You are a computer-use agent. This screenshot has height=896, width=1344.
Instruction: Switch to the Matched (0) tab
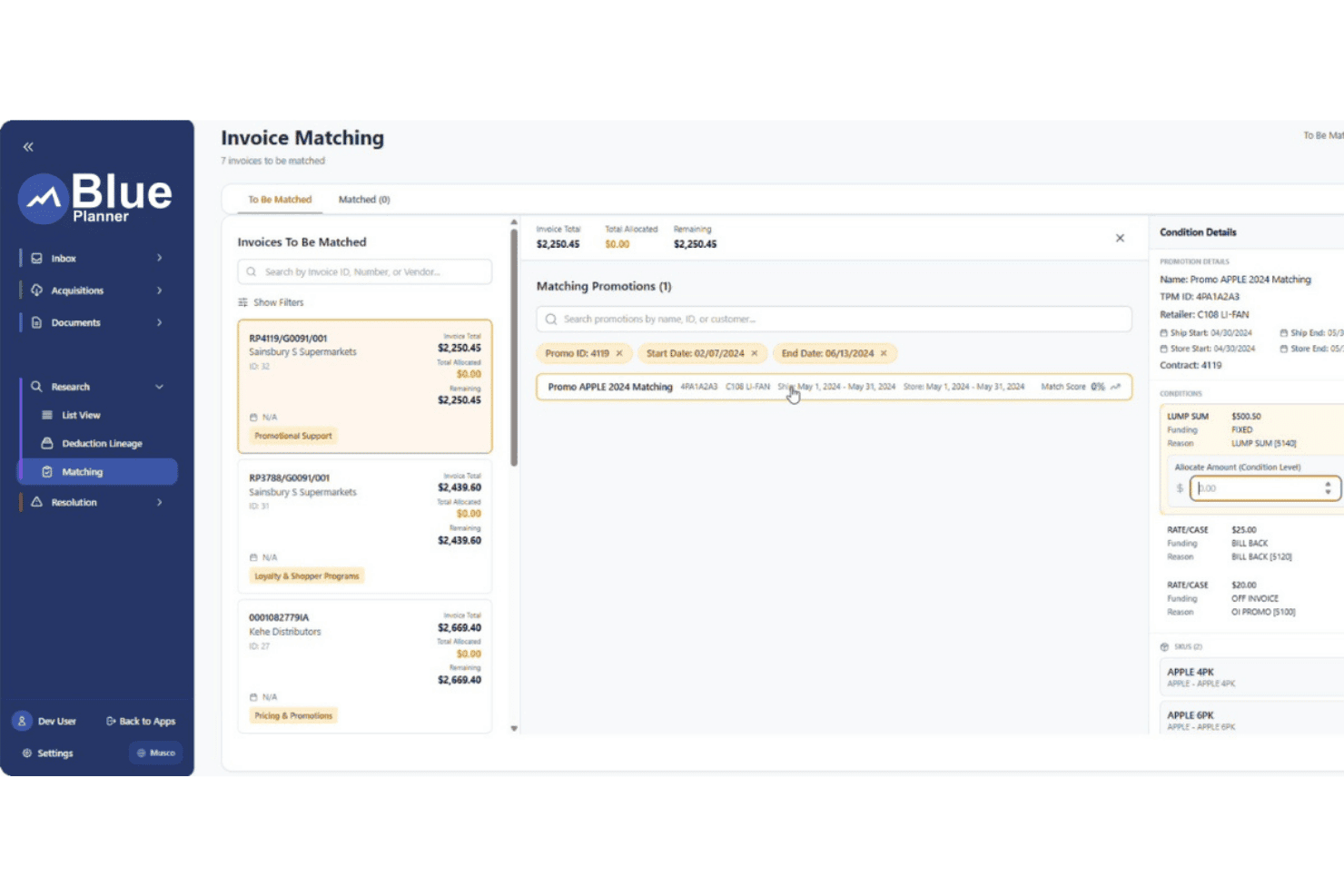[364, 200]
